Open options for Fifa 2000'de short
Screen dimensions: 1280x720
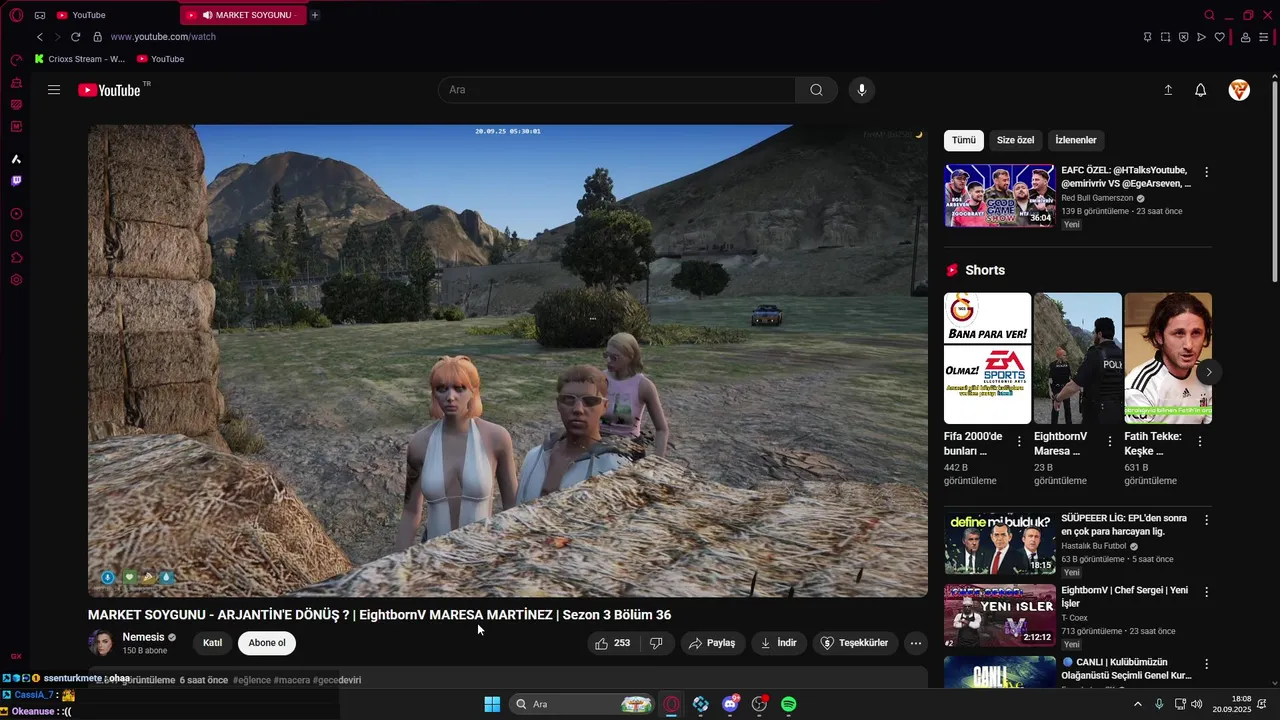(x=1019, y=441)
